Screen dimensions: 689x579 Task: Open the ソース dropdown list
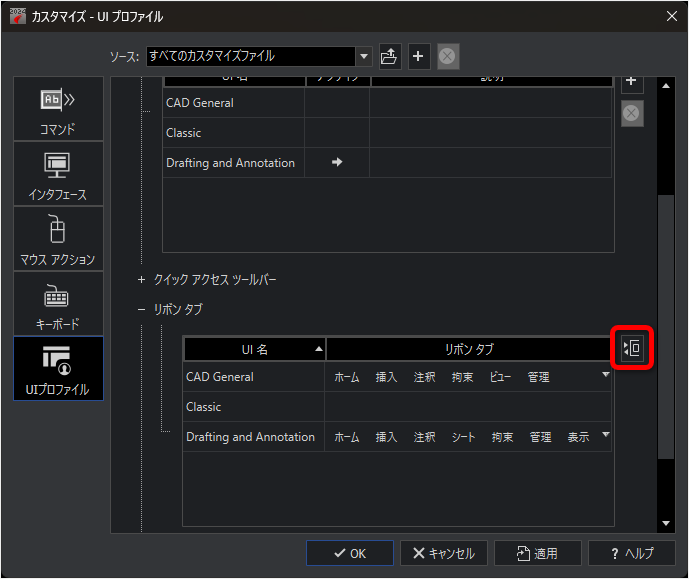364,56
